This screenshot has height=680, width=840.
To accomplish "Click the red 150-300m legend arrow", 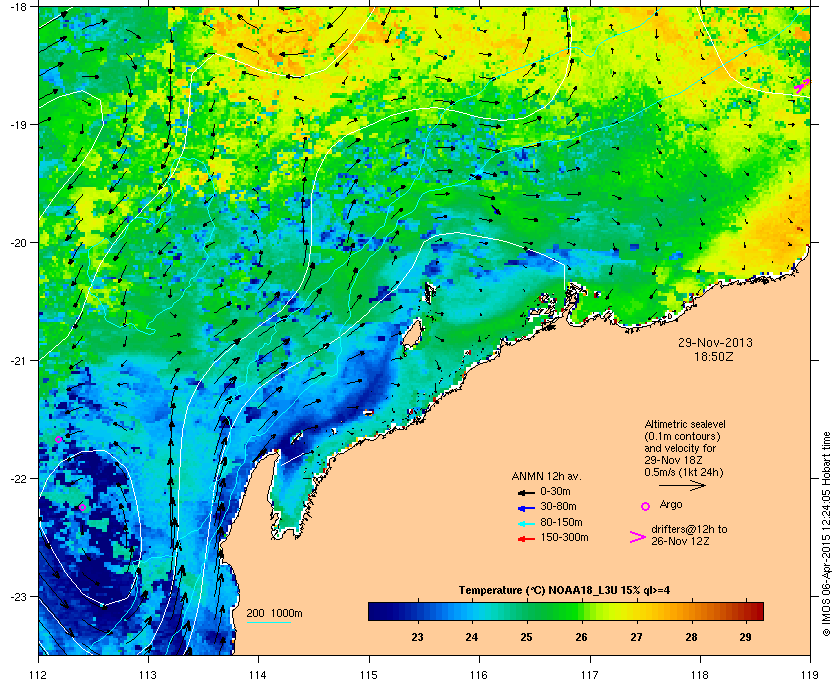I will [526, 539].
